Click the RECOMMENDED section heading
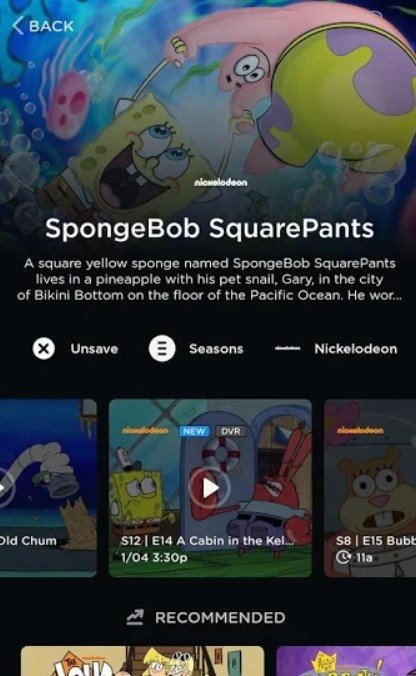 click(220, 618)
